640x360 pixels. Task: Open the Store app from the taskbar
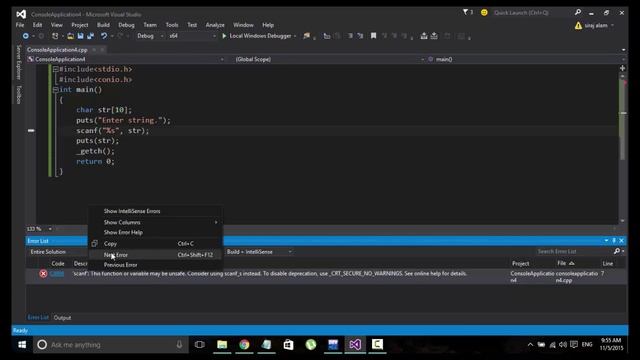288,345
